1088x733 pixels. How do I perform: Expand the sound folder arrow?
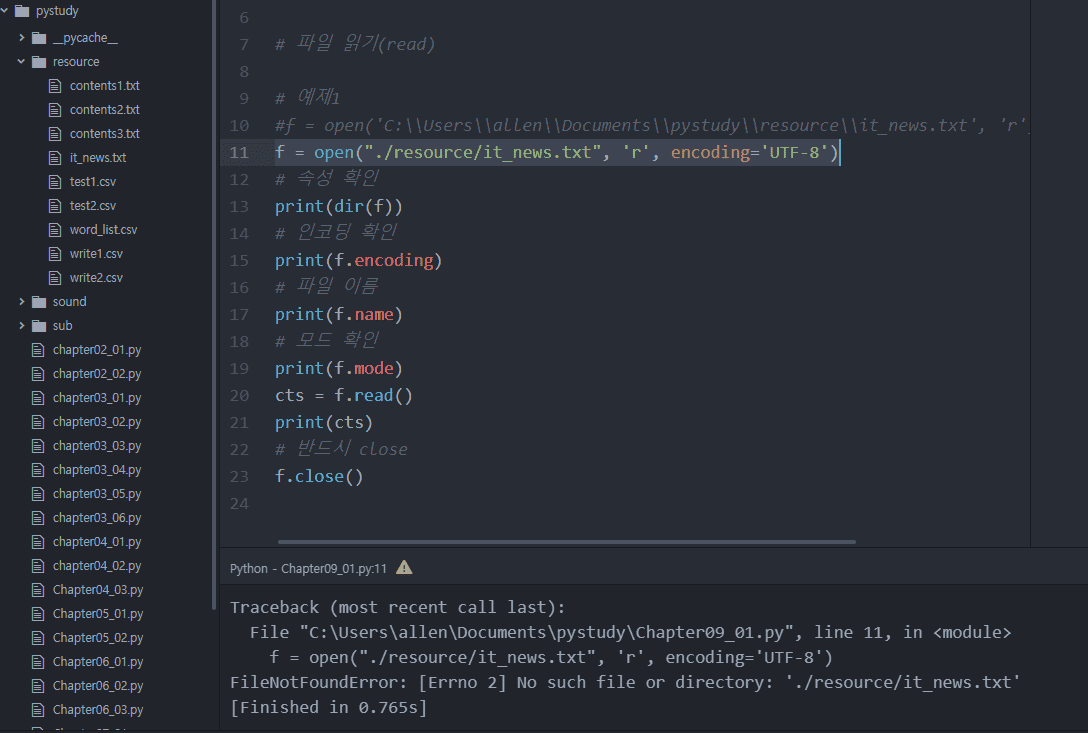click(22, 301)
